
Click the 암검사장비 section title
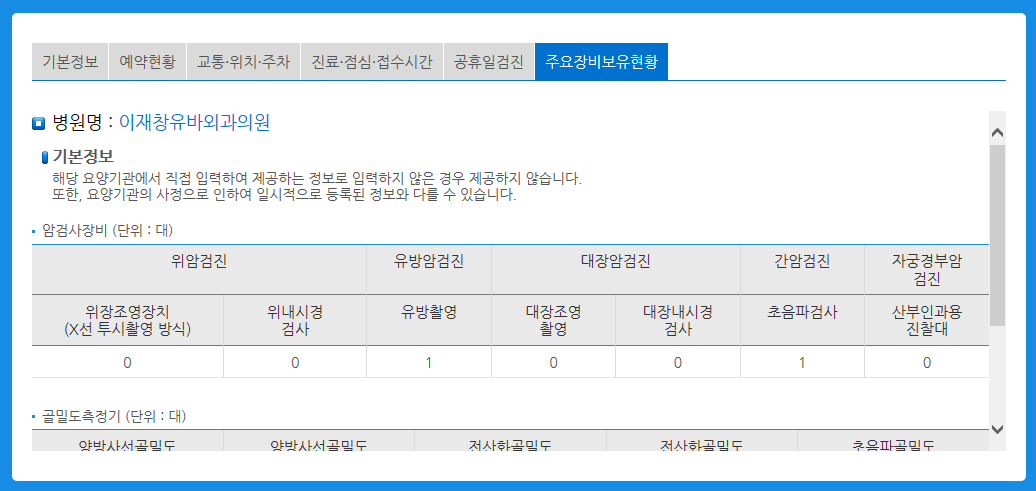(108, 230)
